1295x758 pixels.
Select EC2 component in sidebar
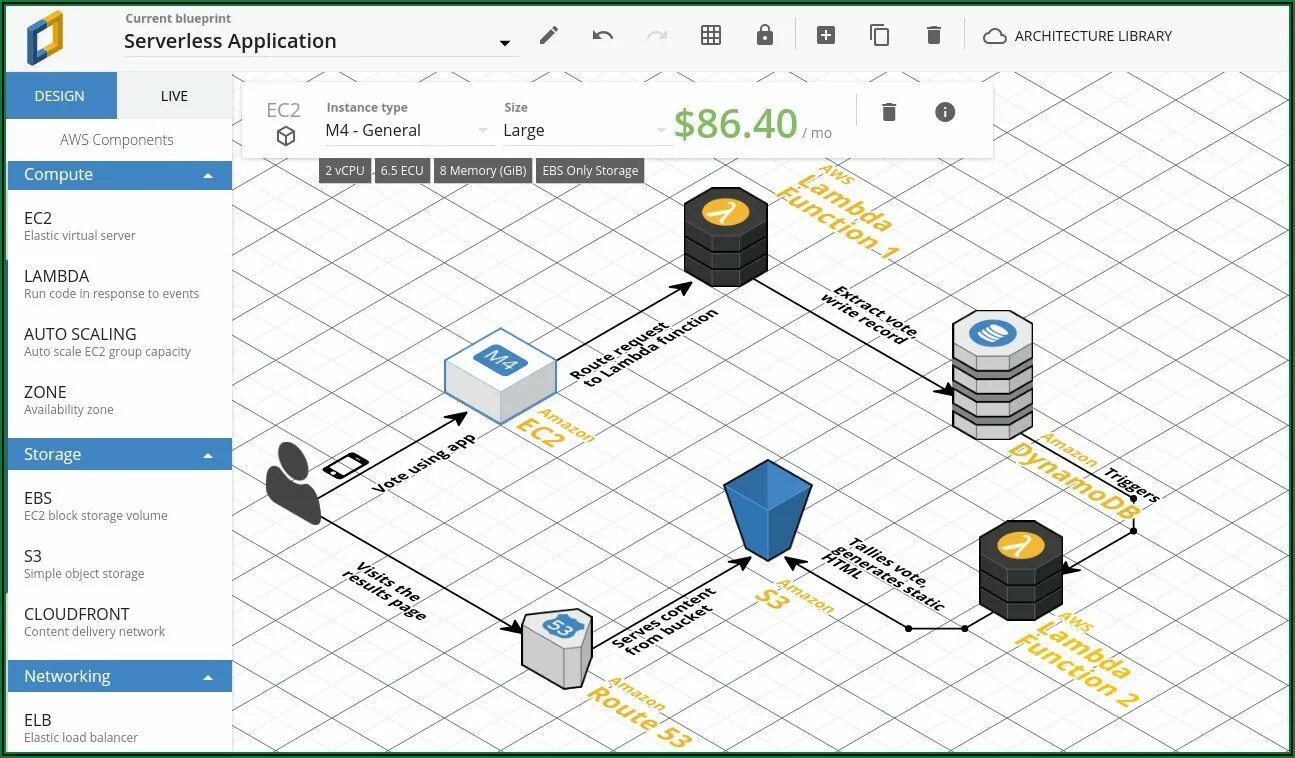120,226
